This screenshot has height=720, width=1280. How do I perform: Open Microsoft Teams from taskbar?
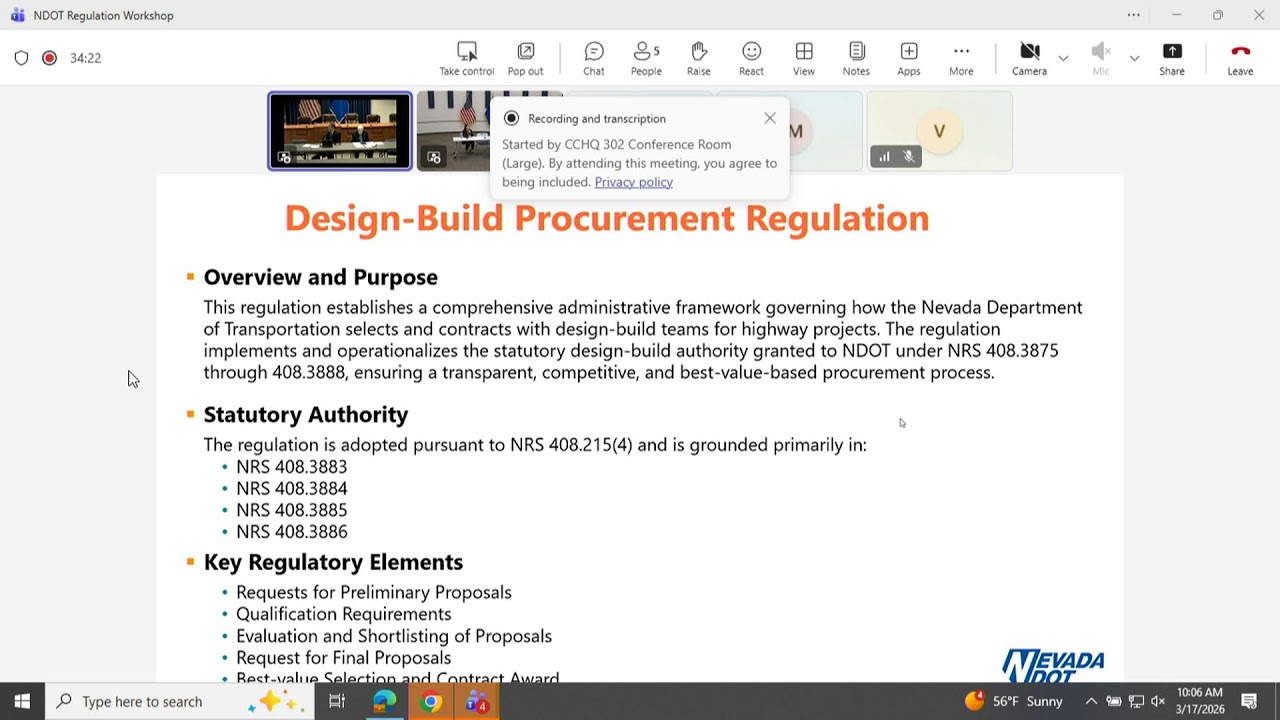477,701
